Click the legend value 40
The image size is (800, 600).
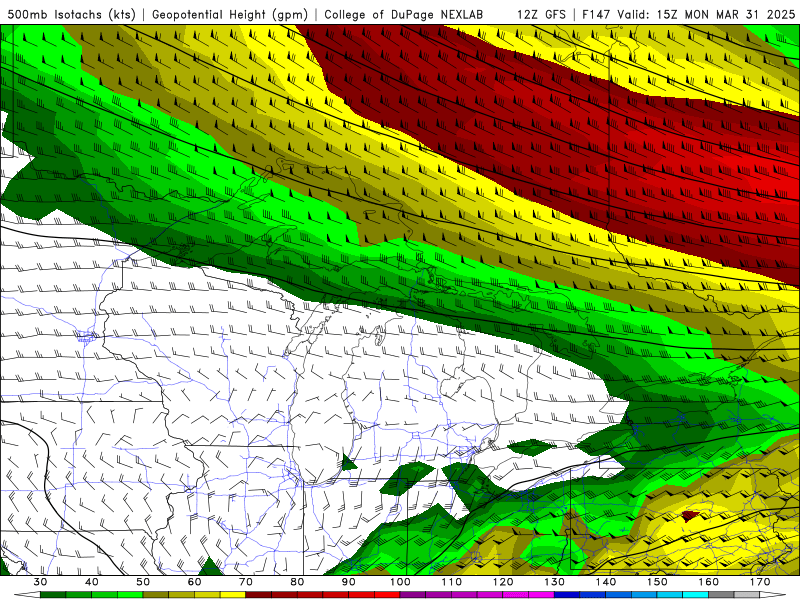point(91,582)
